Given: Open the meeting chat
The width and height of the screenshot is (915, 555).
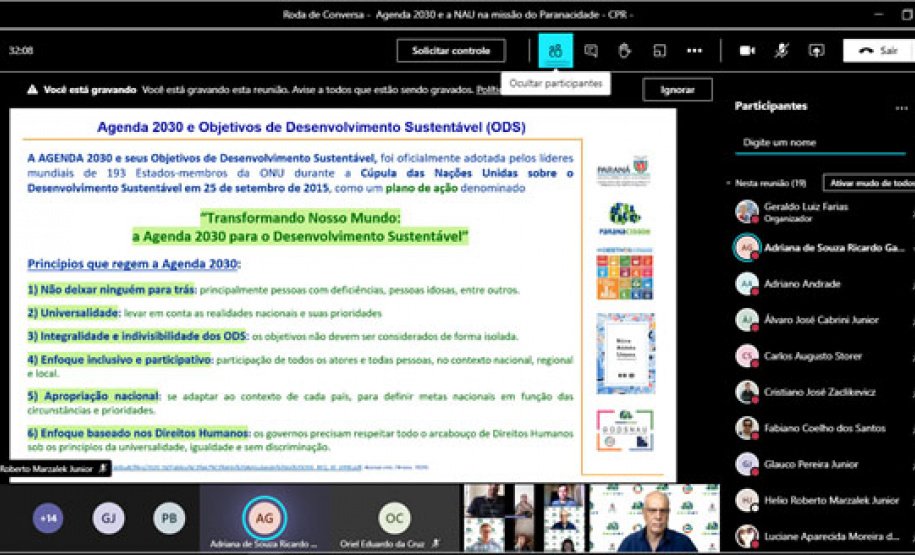Looking at the screenshot, I should pos(591,50).
